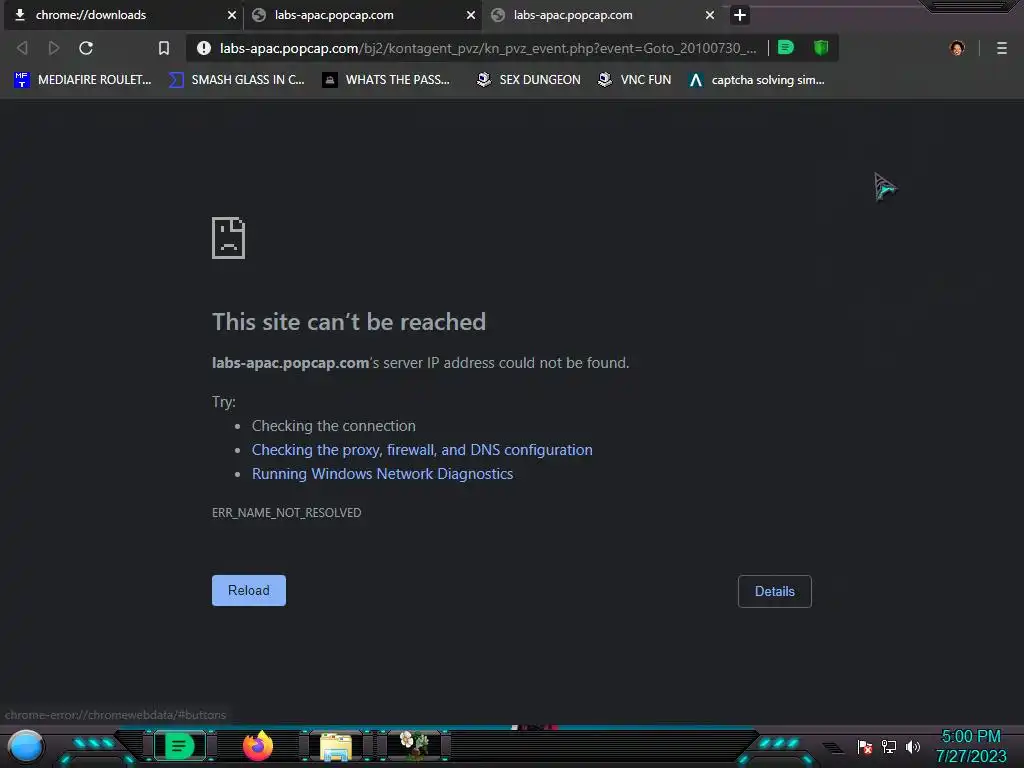Go back with the back arrow
The height and width of the screenshot is (768, 1024).
click(x=22, y=48)
